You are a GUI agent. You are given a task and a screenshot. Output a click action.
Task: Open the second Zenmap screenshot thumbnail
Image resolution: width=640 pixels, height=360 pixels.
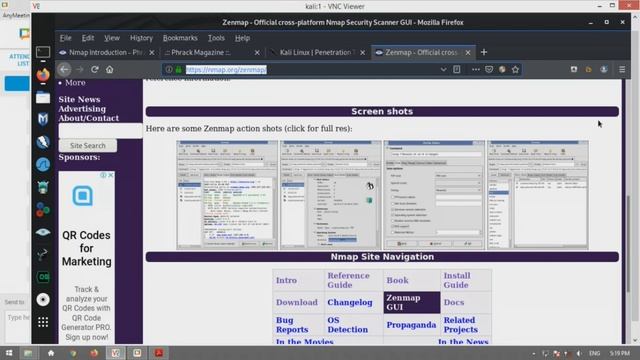tap(330, 195)
